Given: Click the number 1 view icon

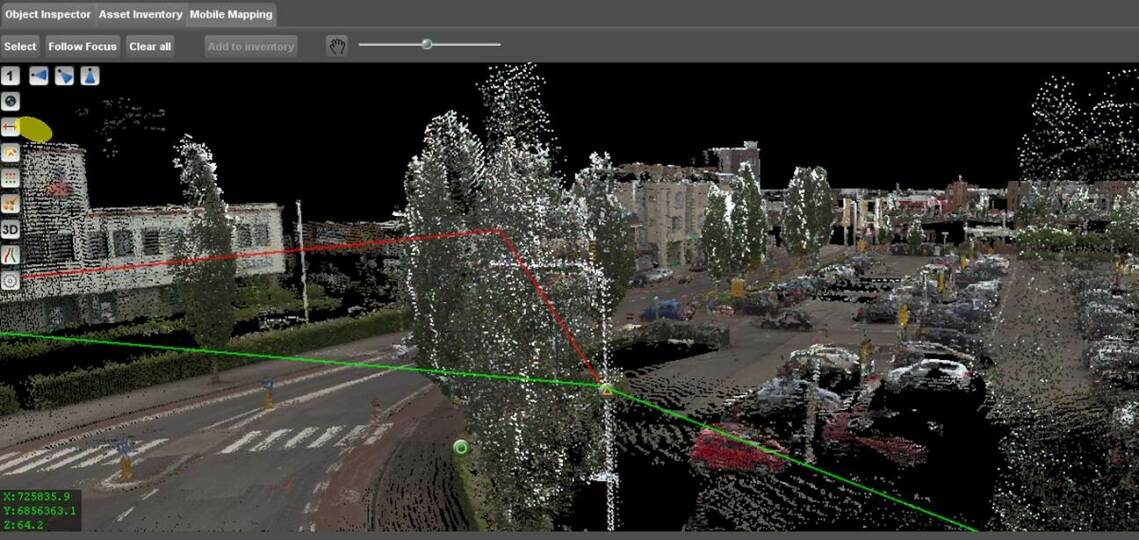Looking at the screenshot, I should [10, 76].
